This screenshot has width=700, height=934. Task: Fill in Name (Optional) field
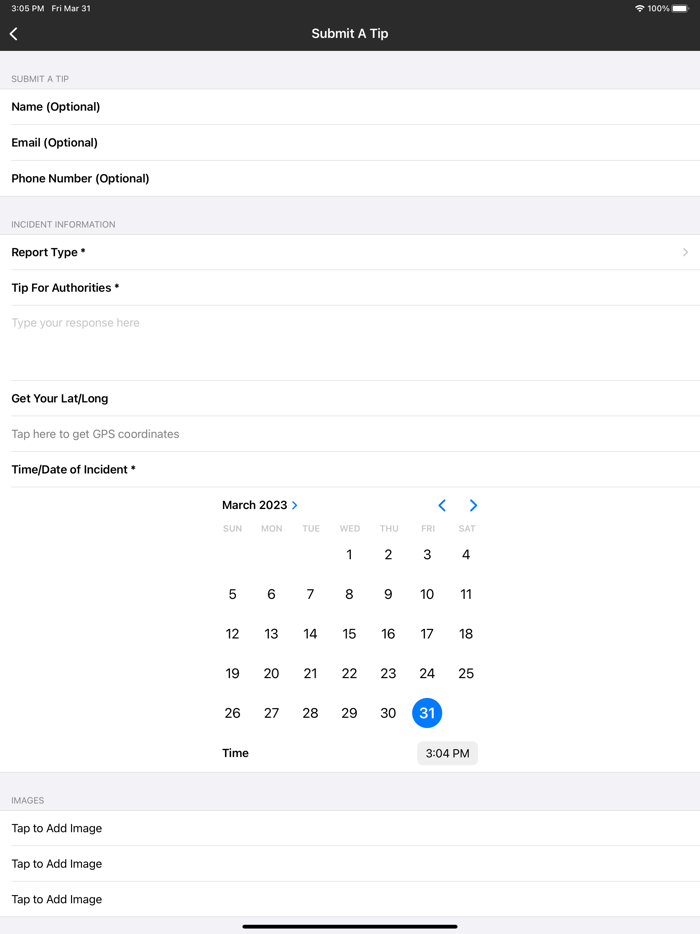tap(350, 107)
